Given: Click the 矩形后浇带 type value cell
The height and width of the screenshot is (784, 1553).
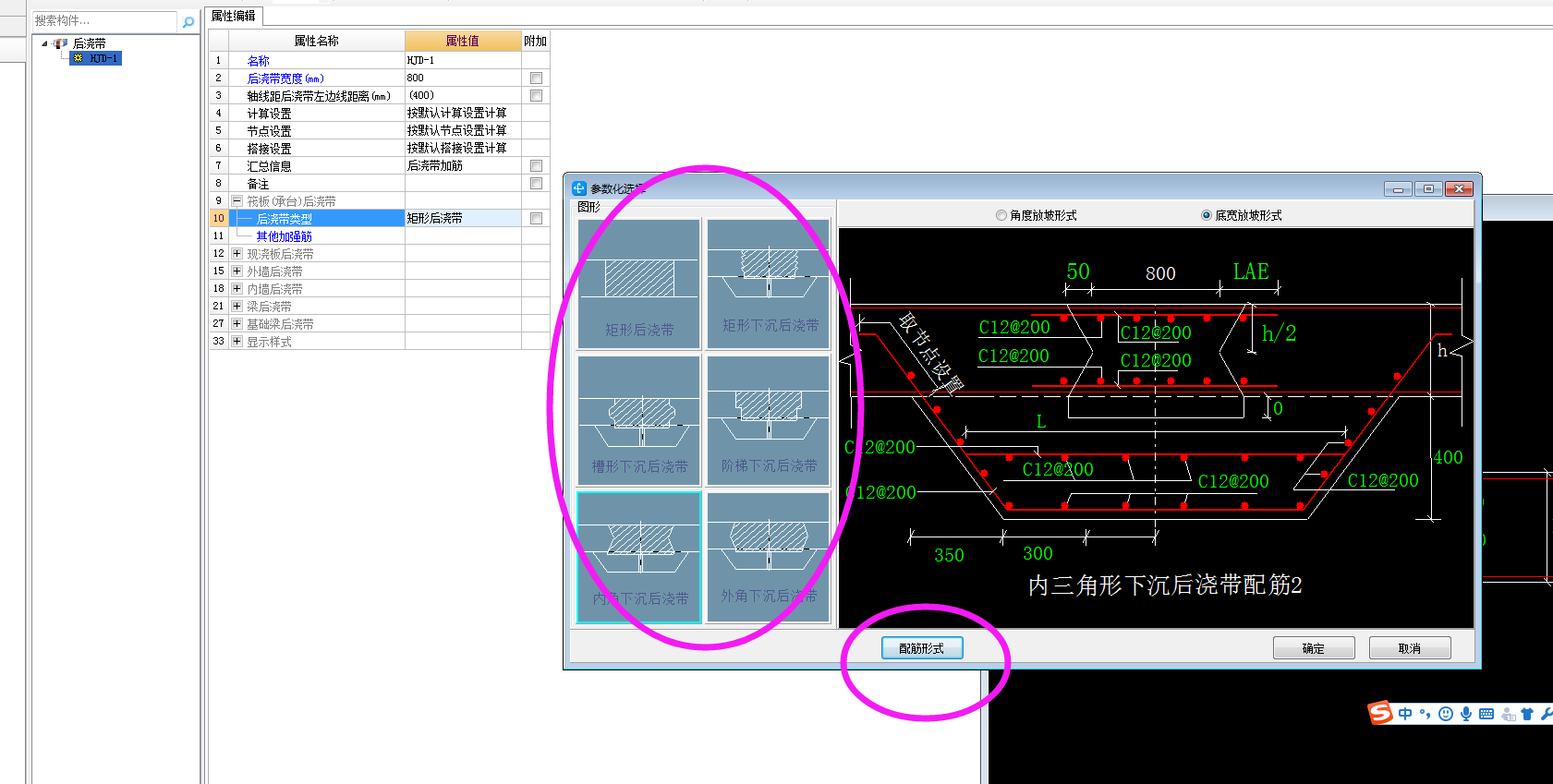Looking at the screenshot, I should [x=463, y=219].
